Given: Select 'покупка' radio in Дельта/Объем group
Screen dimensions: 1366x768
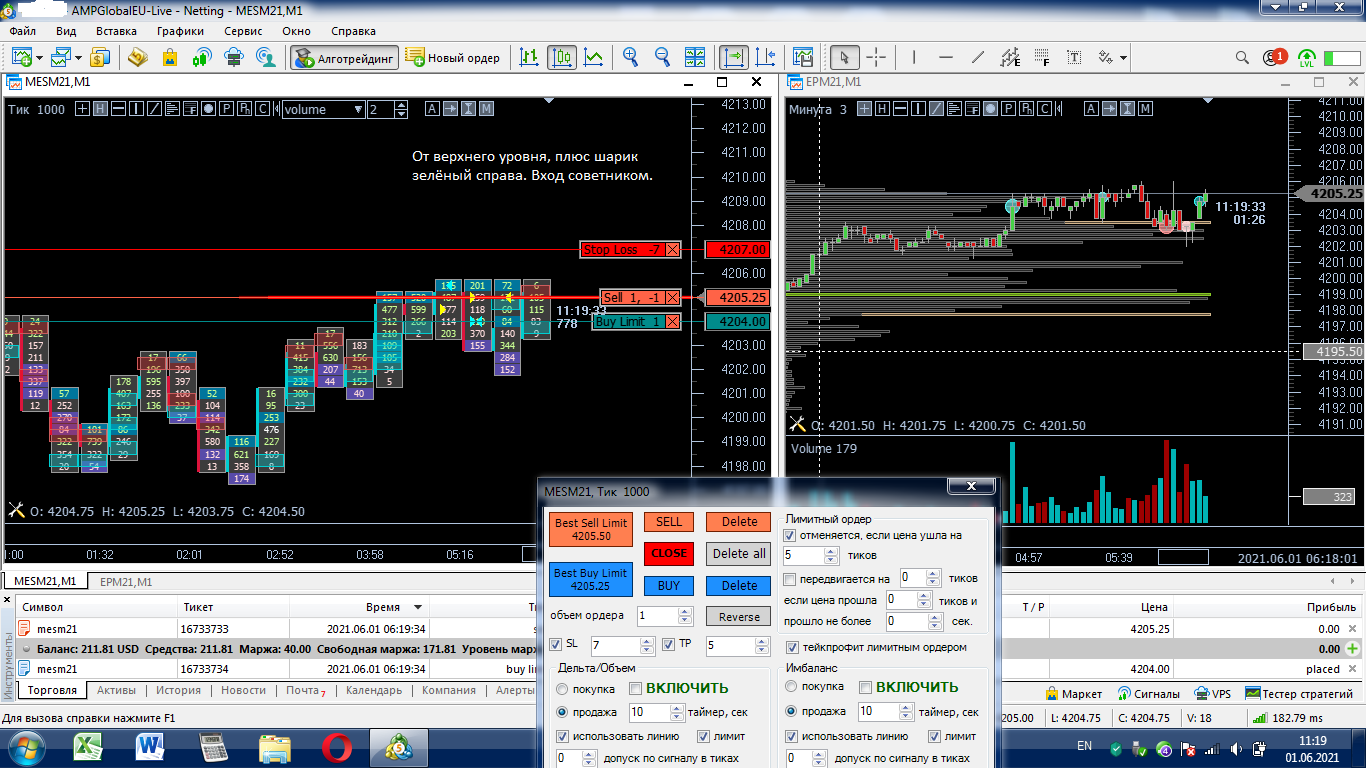Looking at the screenshot, I should click(563, 688).
